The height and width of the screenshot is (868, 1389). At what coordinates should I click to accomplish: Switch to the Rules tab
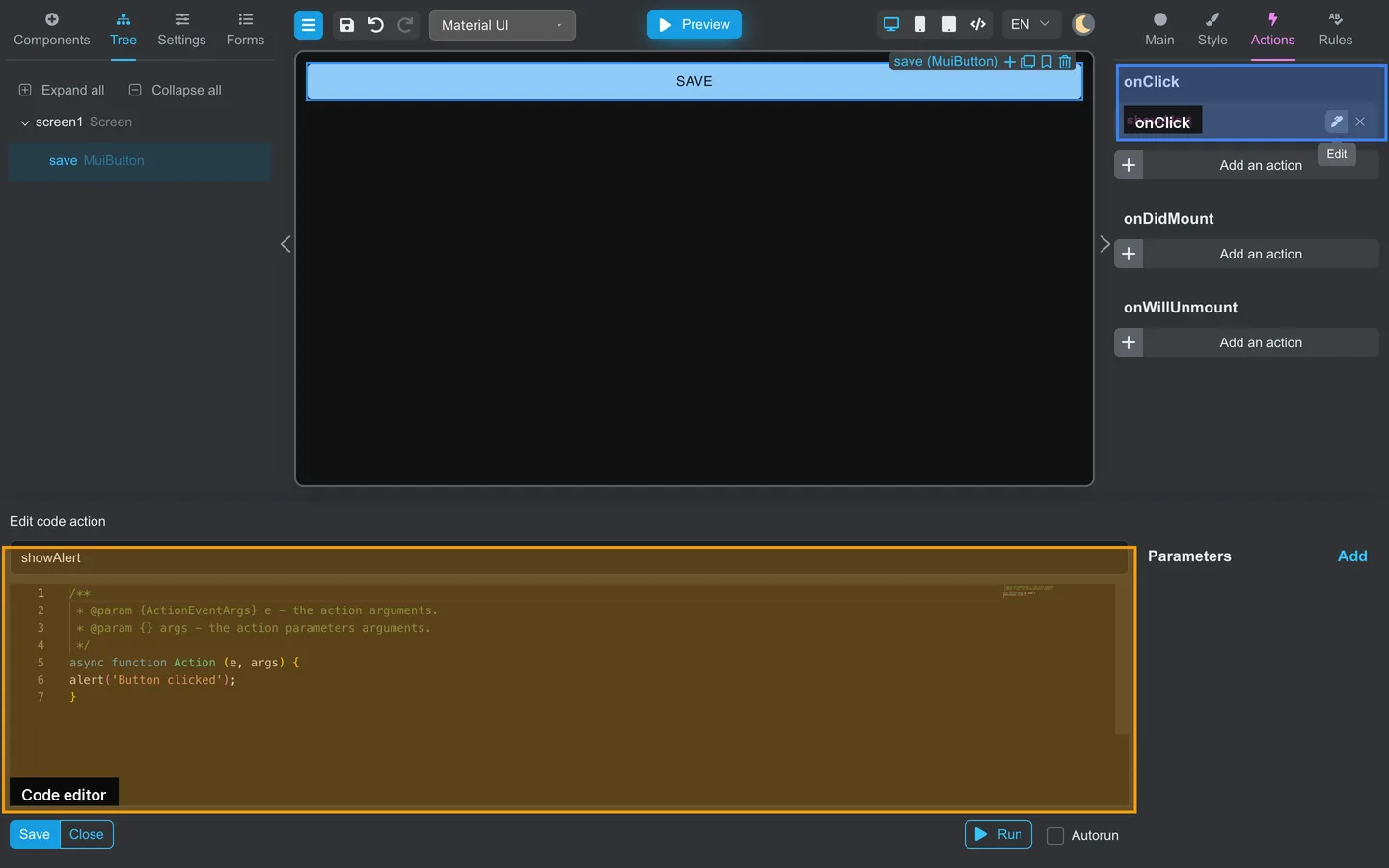coord(1336,30)
